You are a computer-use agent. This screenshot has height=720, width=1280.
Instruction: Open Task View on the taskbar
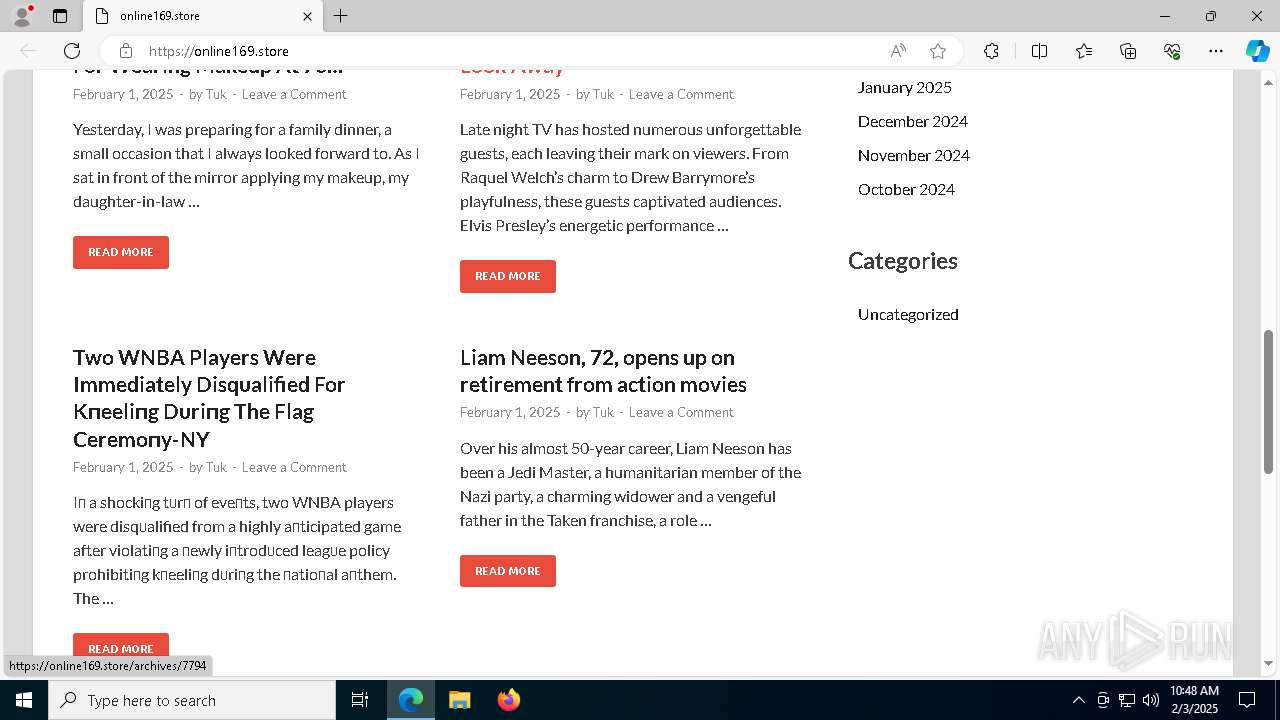360,700
